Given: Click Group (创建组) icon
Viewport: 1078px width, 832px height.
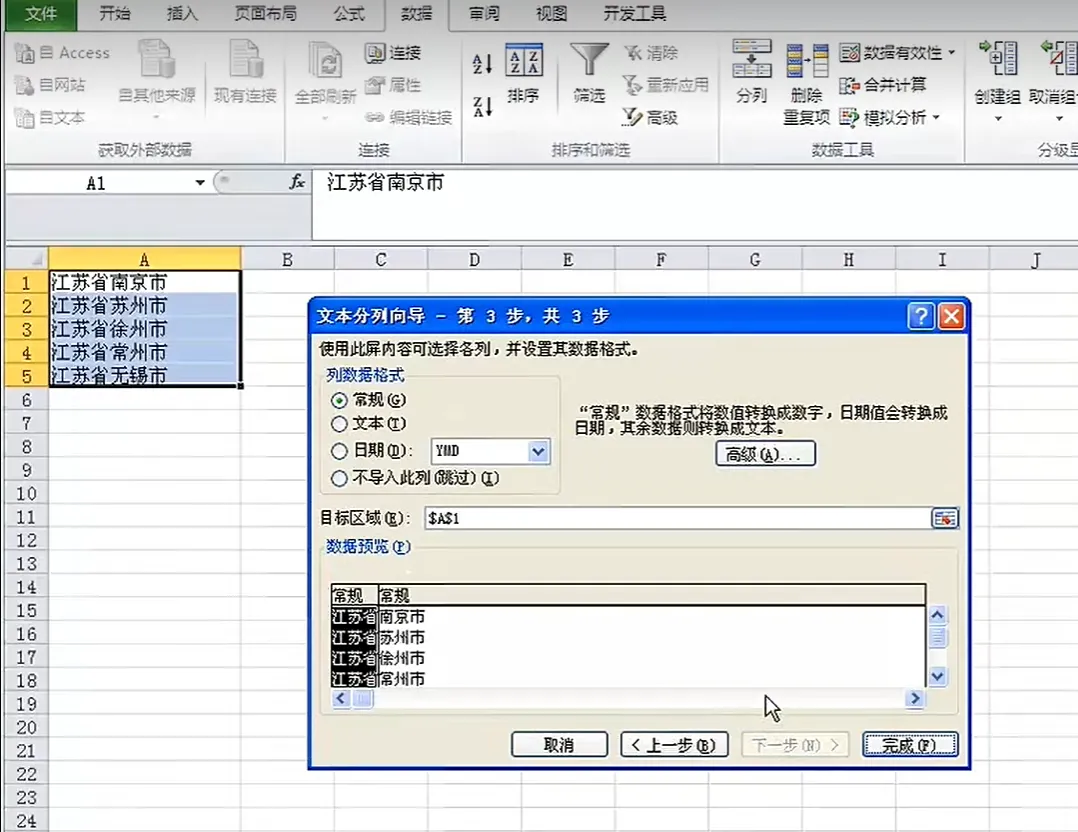Looking at the screenshot, I should tap(998, 58).
